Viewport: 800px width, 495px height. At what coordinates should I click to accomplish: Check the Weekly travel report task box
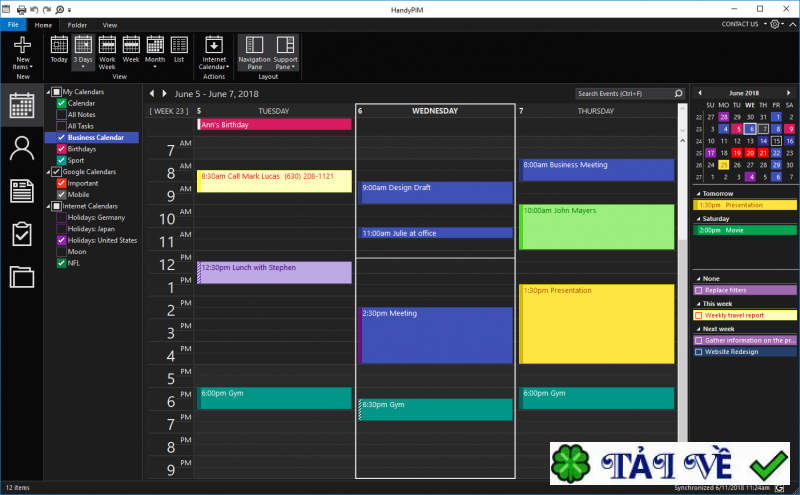point(699,315)
